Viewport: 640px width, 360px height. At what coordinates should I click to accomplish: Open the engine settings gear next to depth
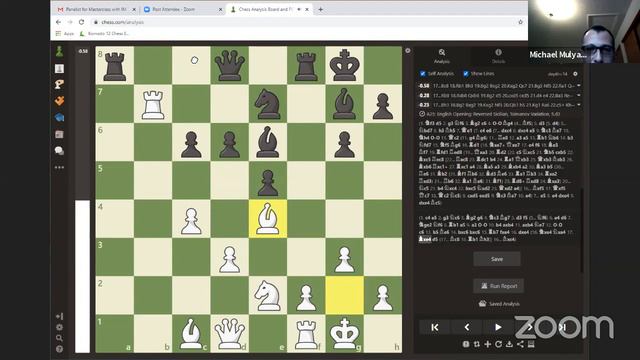click(x=576, y=74)
